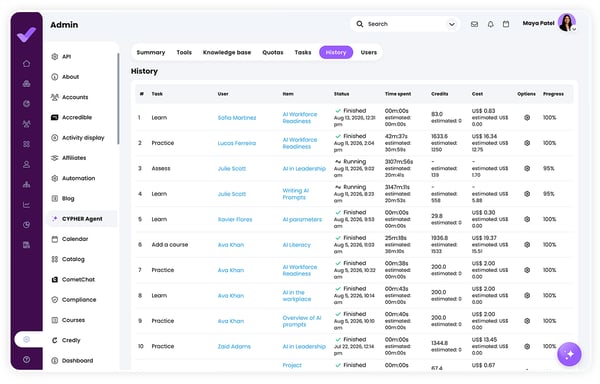Open Overview of AI prompts link

point(302,321)
